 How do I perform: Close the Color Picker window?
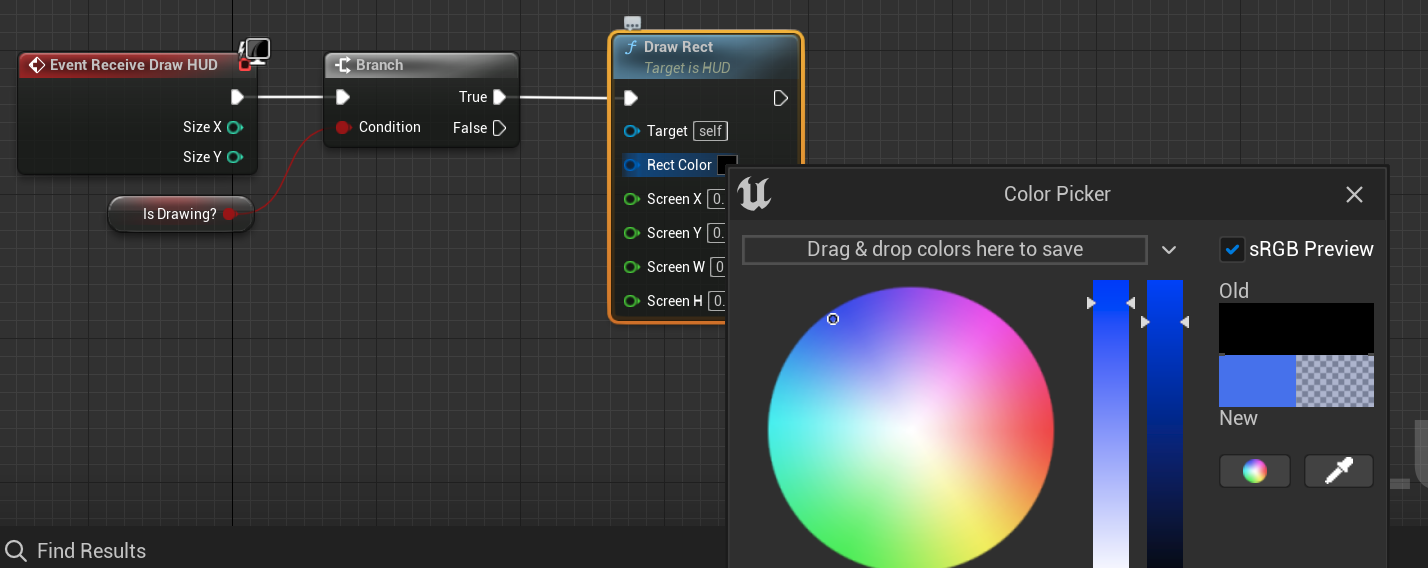coord(1354,194)
